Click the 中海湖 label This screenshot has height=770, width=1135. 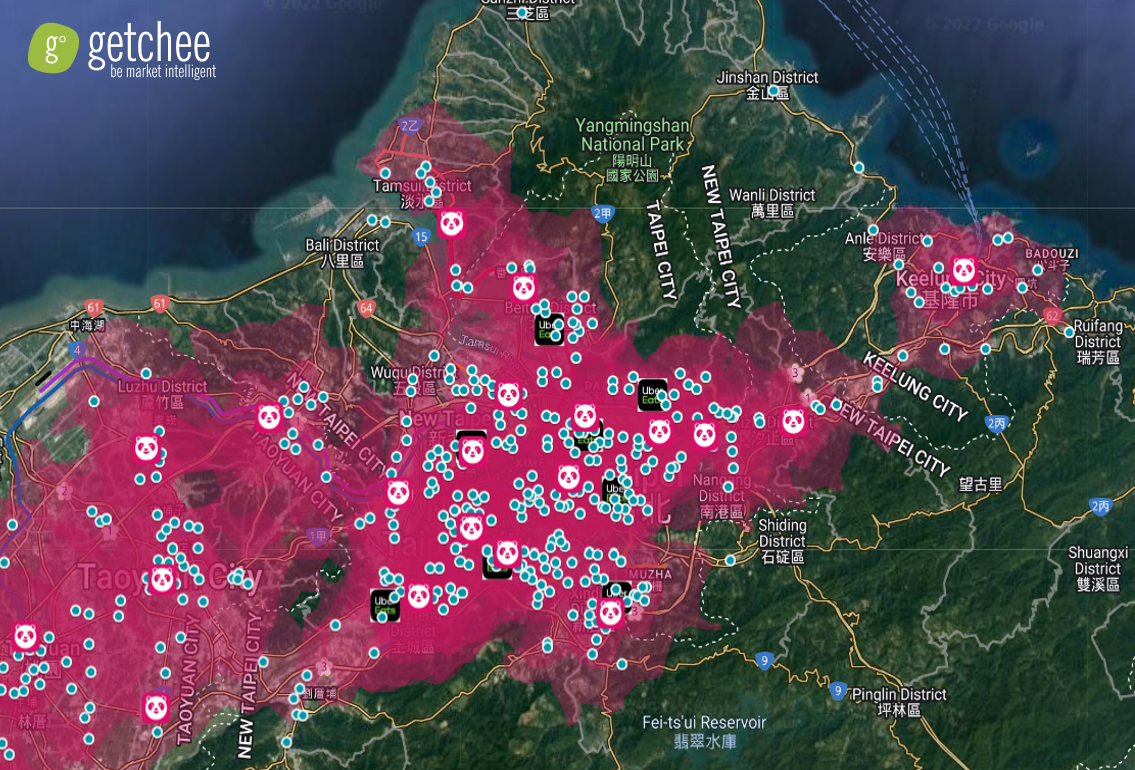click(x=87, y=326)
